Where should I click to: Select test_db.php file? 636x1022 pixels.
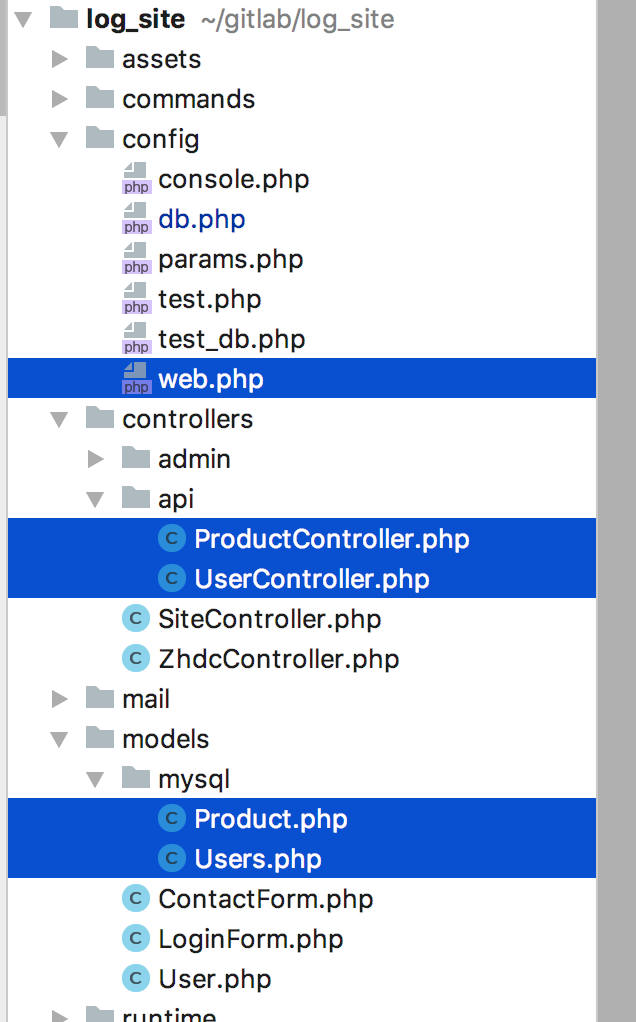coord(231,339)
